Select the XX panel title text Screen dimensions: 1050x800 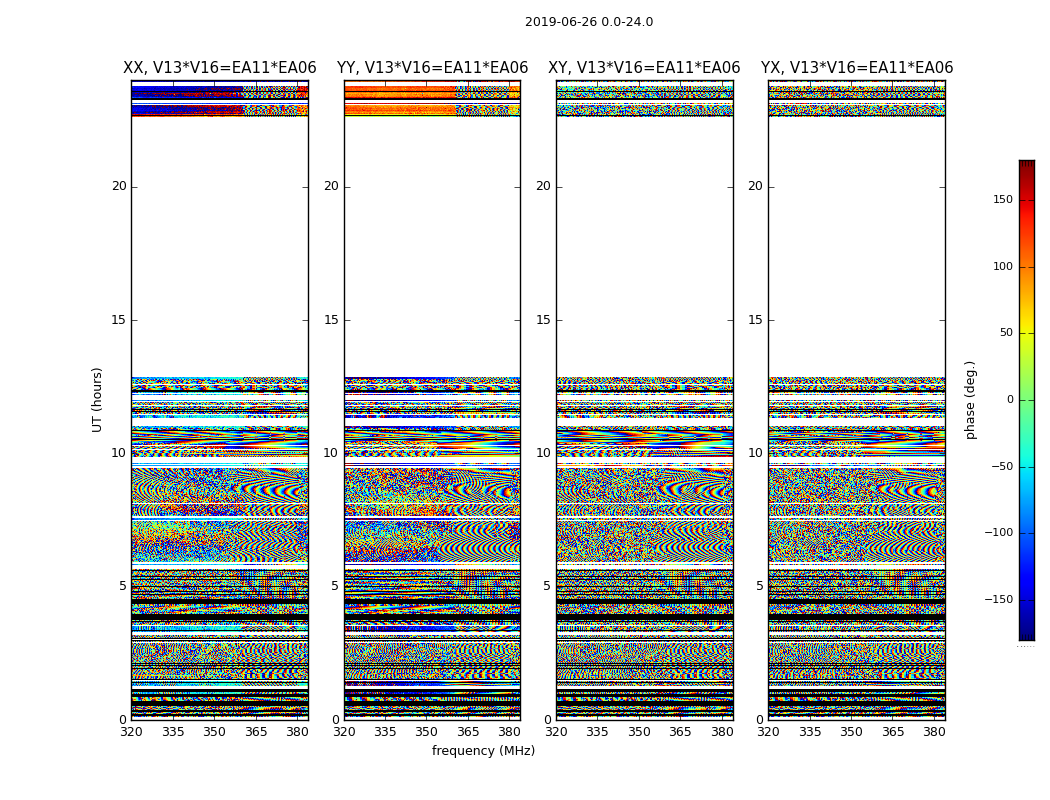click(x=219, y=68)
